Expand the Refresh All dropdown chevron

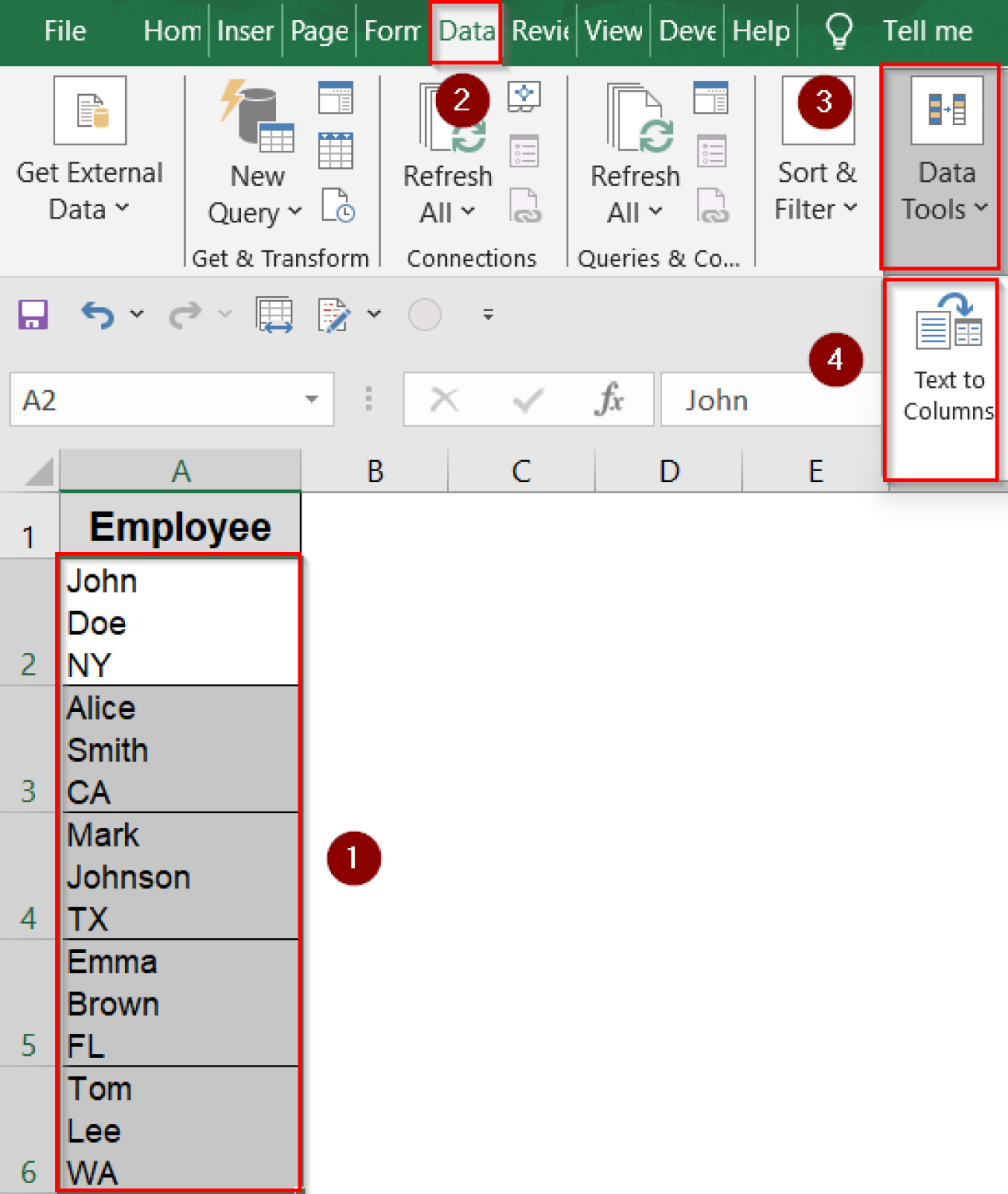467,211
